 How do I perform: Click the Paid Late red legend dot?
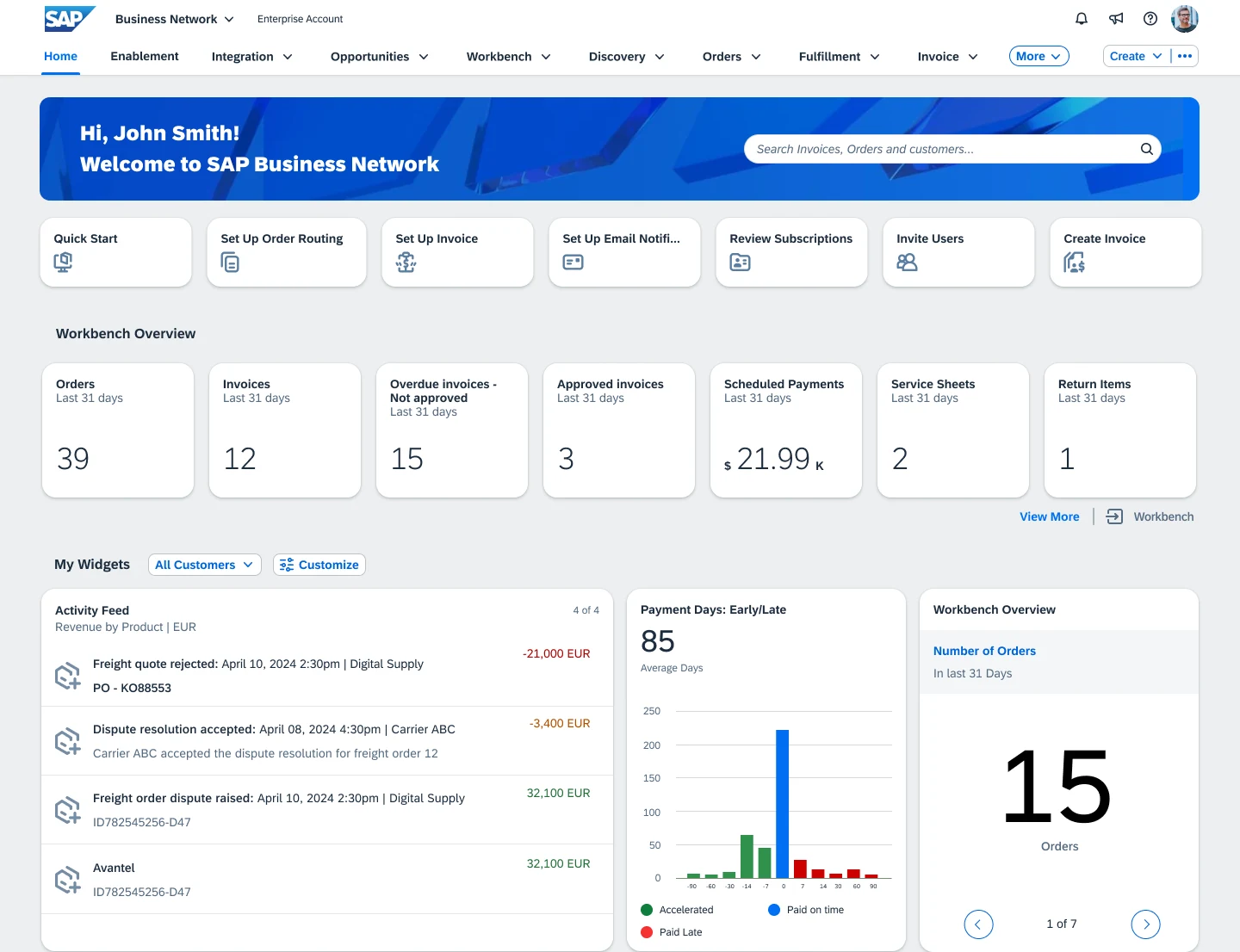pyautogui.click(x=647, y=932)
